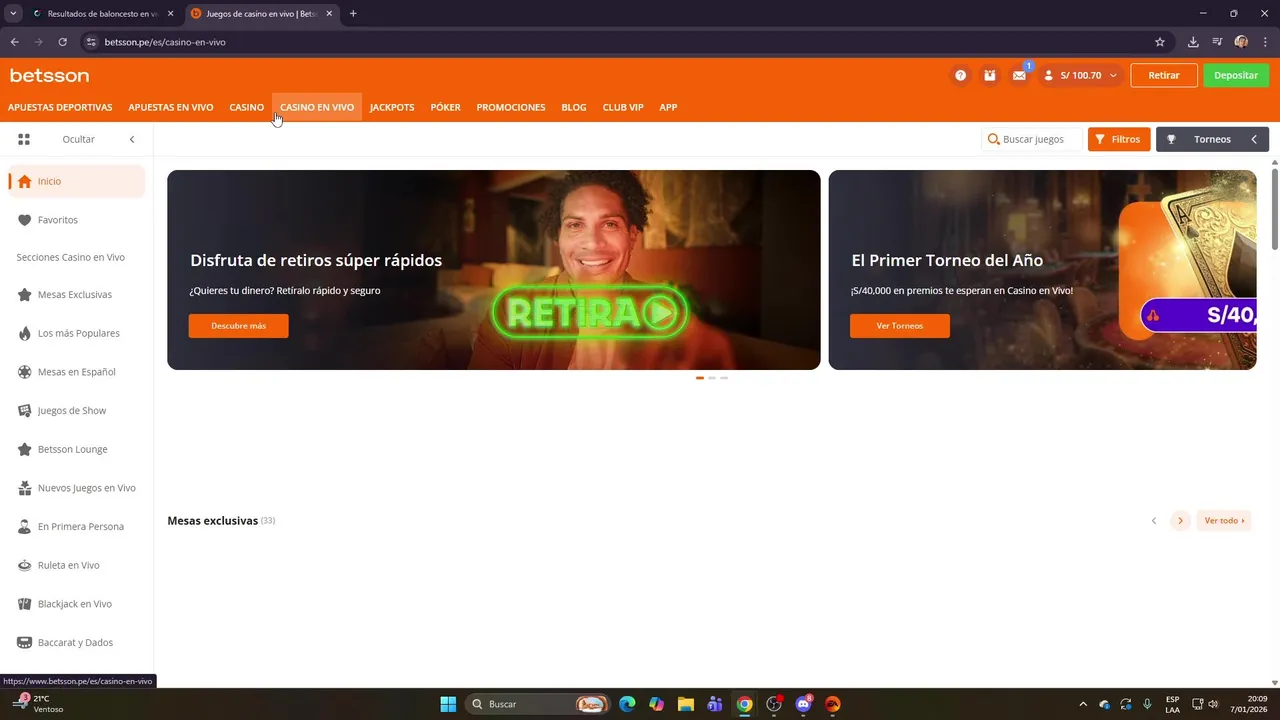Open the Jackpots menu item
The height and width of the screenshot is (720, 1280).
pos(392,107)
